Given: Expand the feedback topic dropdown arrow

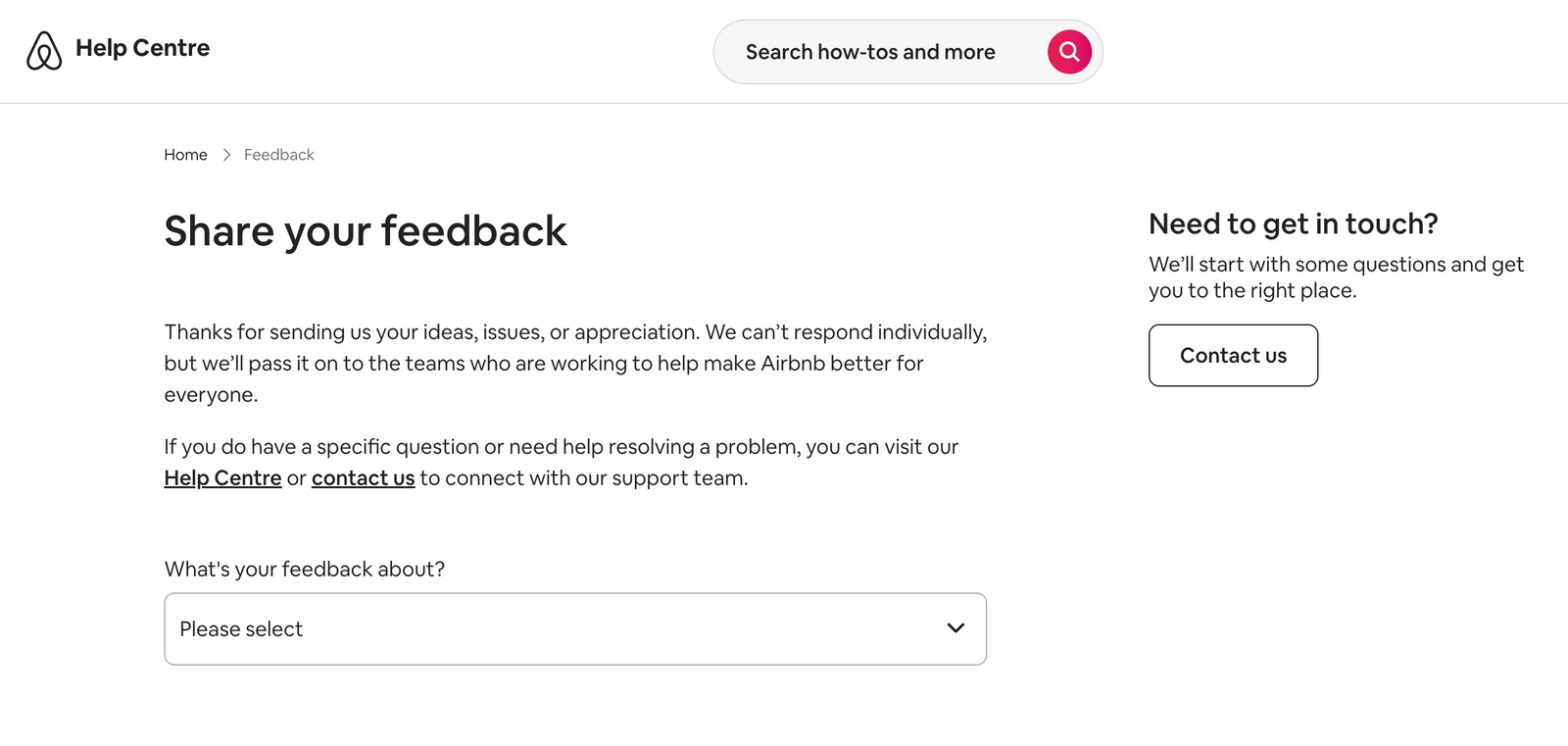Looking at the screenshot, I should (955, 628).
